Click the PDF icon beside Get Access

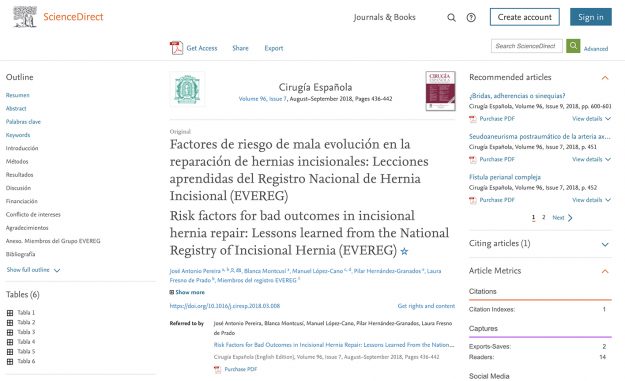176,48
